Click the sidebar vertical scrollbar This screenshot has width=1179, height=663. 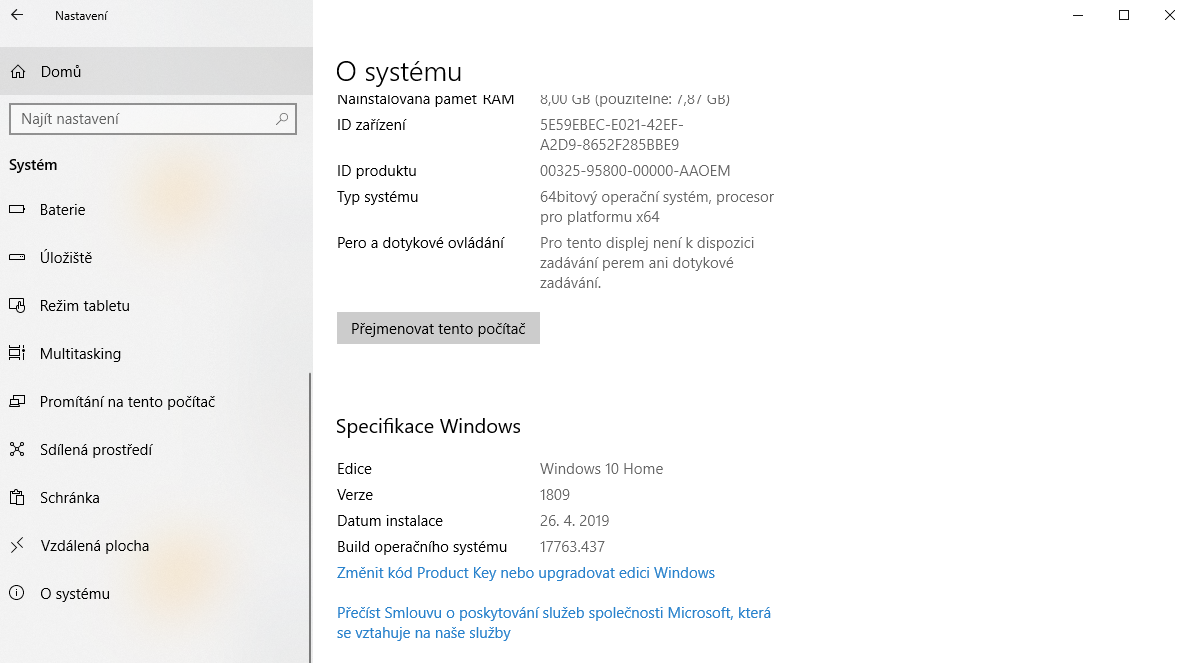point(310,517)
